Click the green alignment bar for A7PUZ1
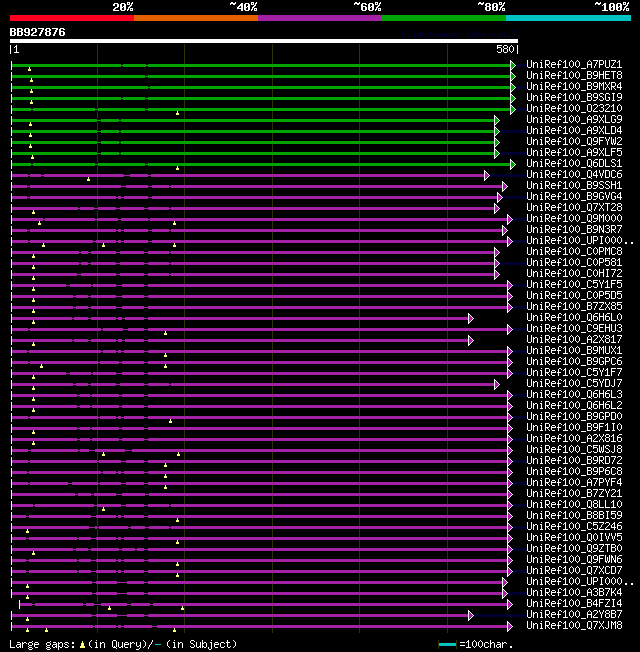Viewport: 640px width, 652px height. 264,66
